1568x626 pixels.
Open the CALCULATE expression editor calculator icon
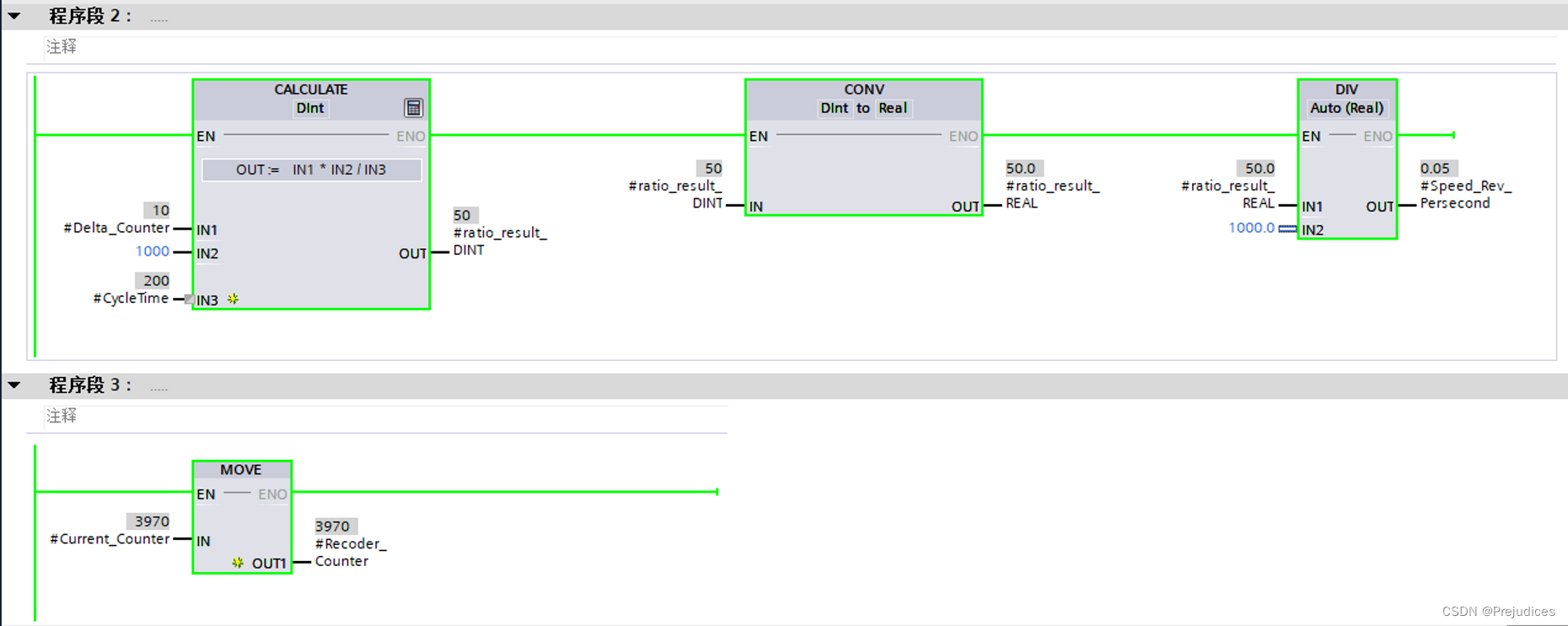coord(413,108)
